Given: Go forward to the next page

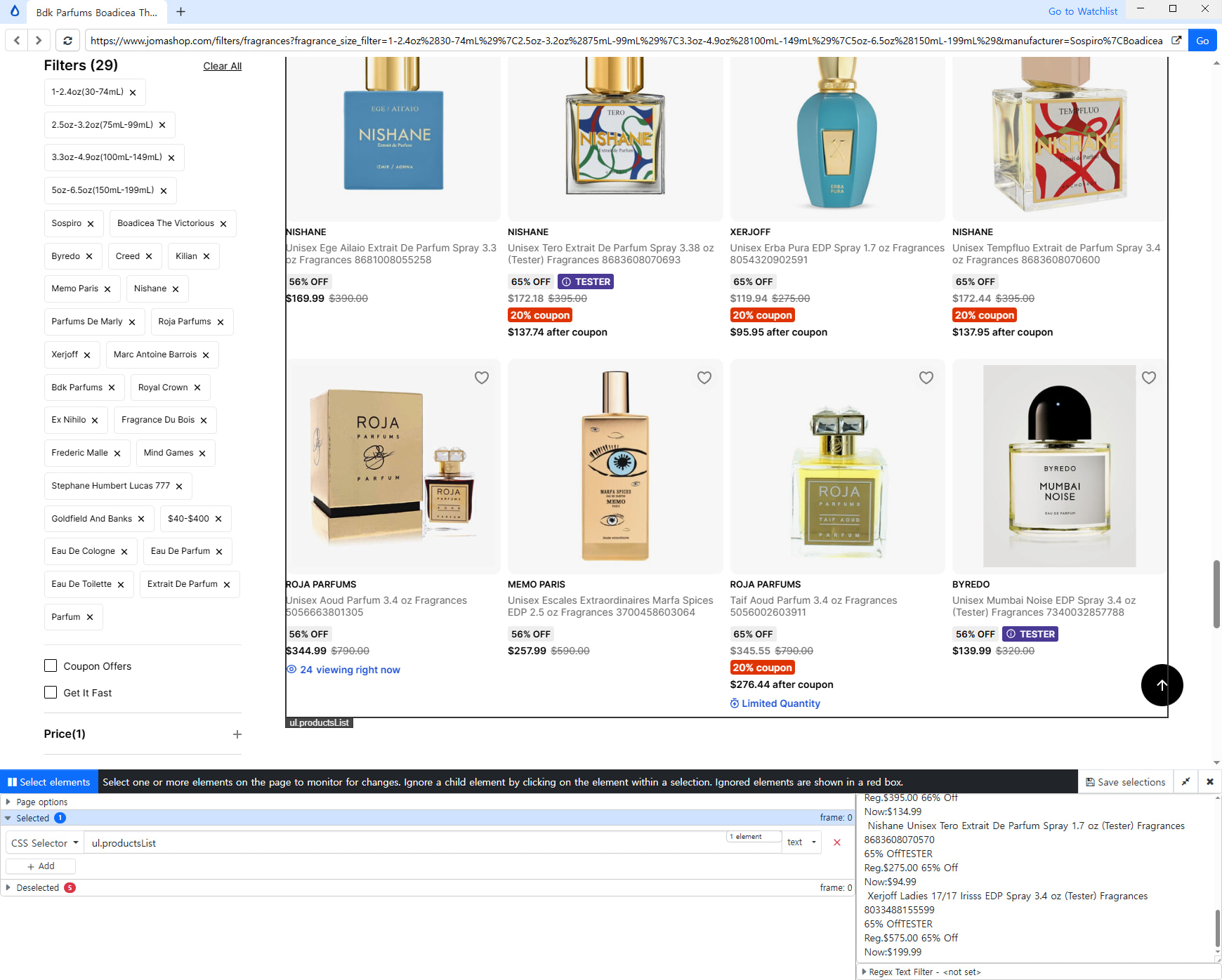Looking at the screenshot, I should tap(39, 41).
